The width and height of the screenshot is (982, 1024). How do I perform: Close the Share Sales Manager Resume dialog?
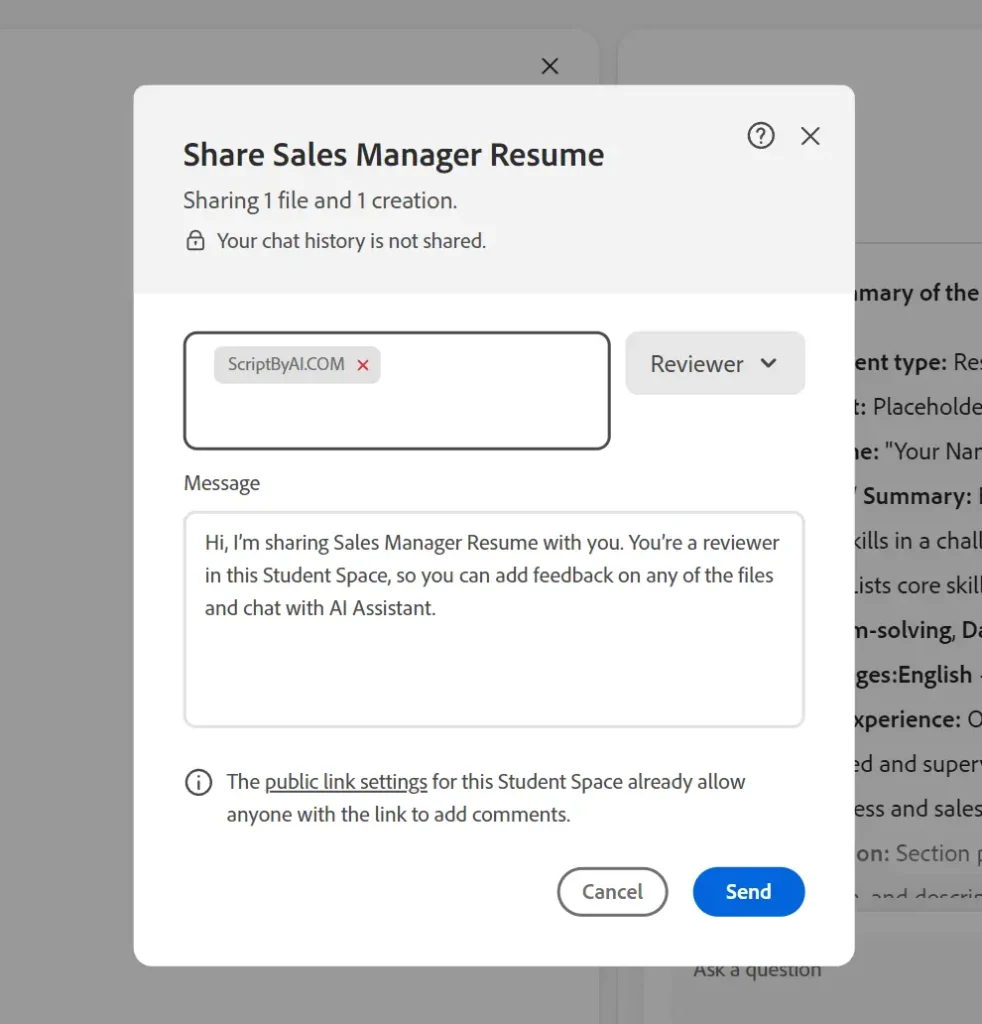(810, 136)
